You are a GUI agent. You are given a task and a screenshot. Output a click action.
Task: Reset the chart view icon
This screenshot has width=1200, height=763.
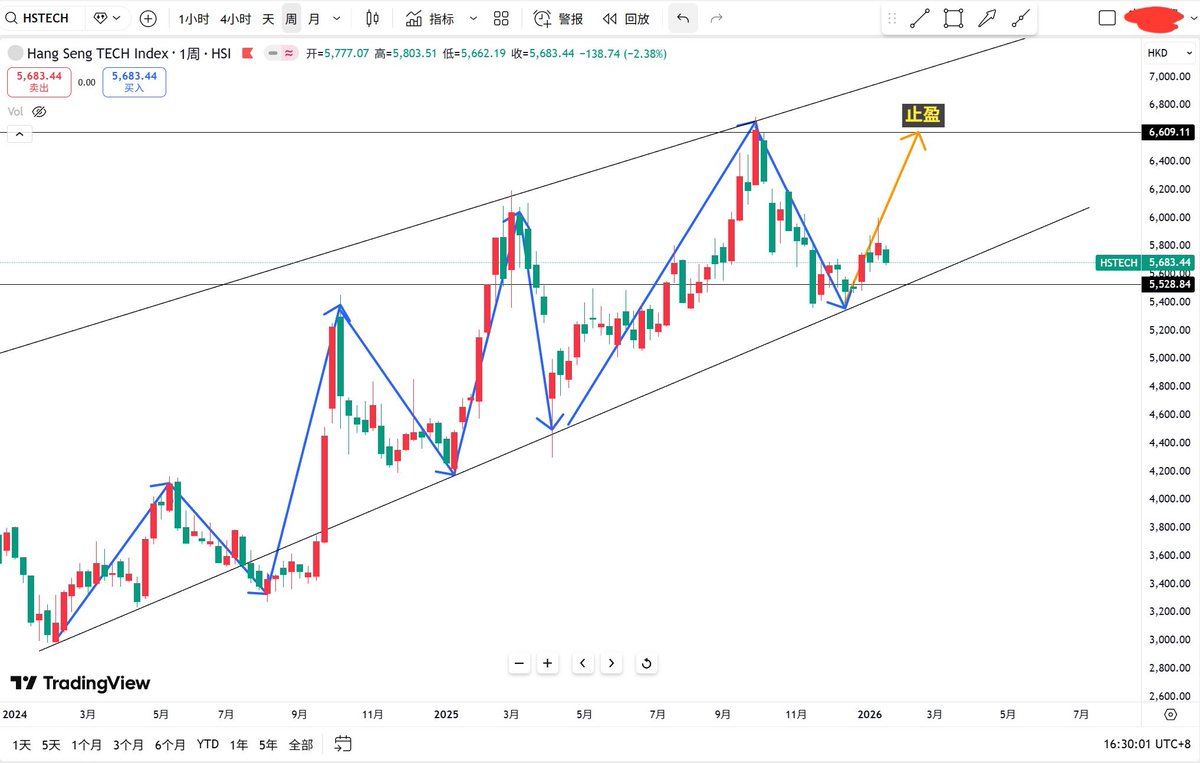click(647, 663)
